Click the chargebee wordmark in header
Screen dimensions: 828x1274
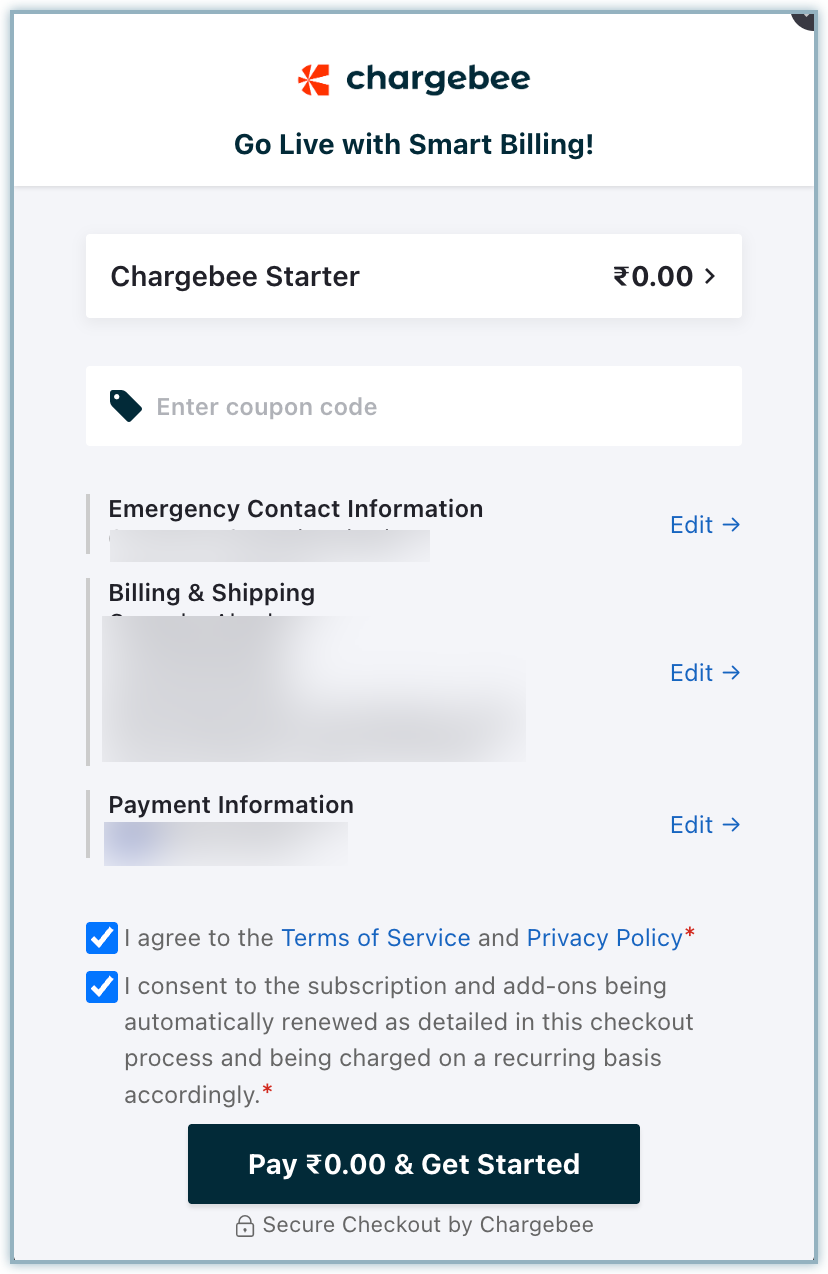pyautogui.click(x=438, y=79)
